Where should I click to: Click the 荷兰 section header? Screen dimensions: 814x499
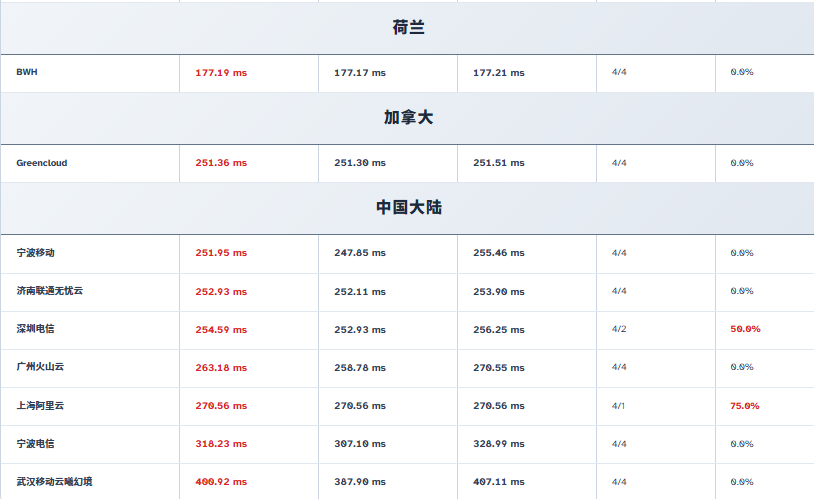(408, 28)
